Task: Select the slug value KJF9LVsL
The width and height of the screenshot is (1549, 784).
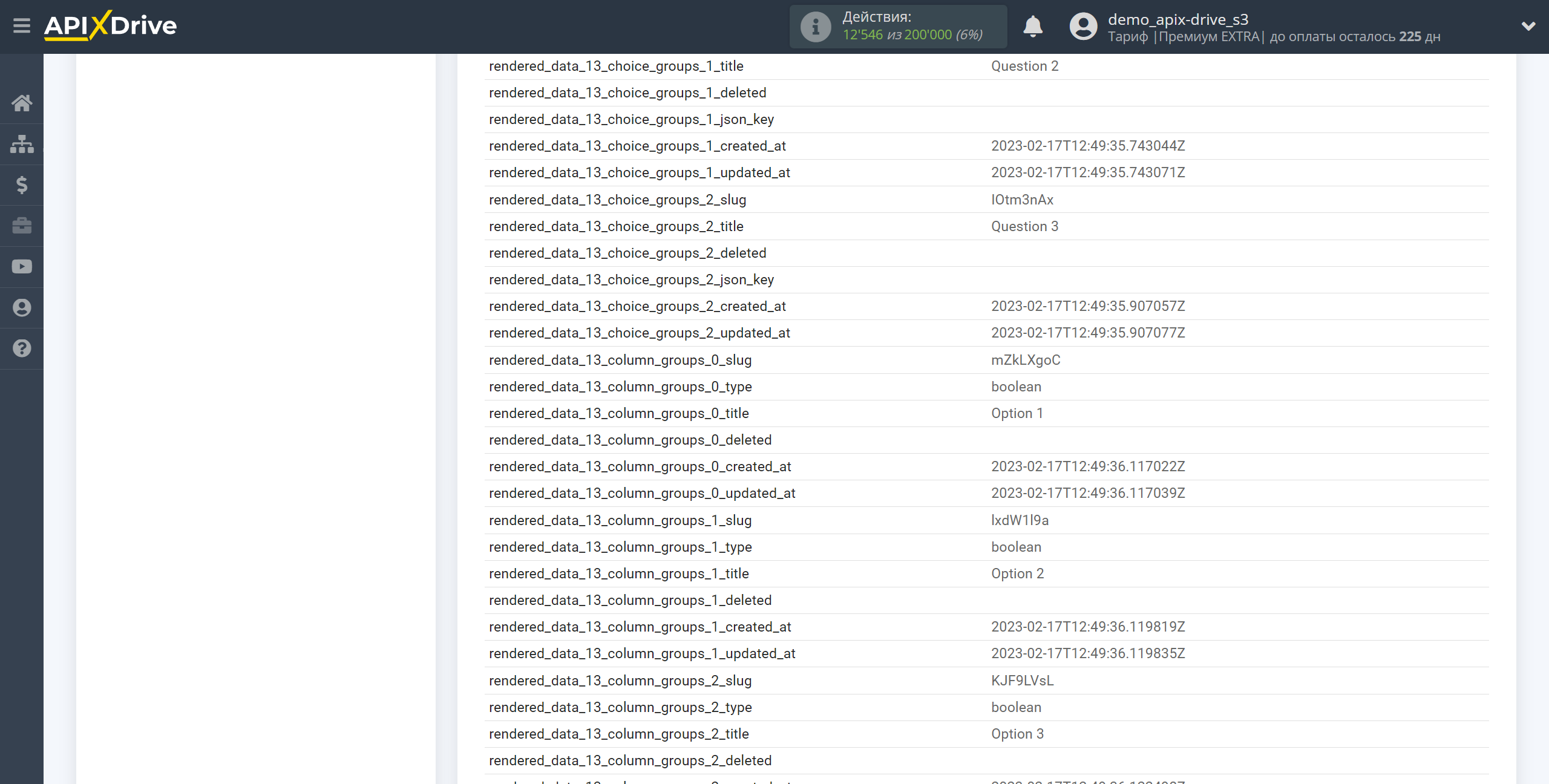Action: (1022, 681)
